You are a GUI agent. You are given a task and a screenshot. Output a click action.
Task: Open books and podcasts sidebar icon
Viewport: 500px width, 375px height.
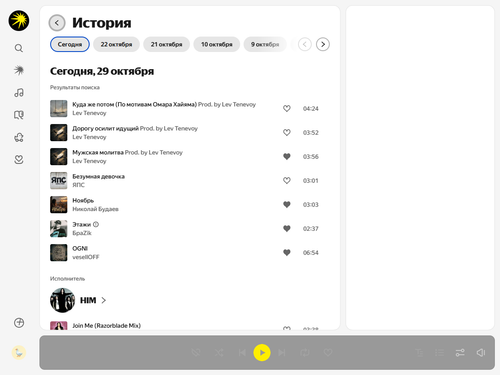(19, 115)
